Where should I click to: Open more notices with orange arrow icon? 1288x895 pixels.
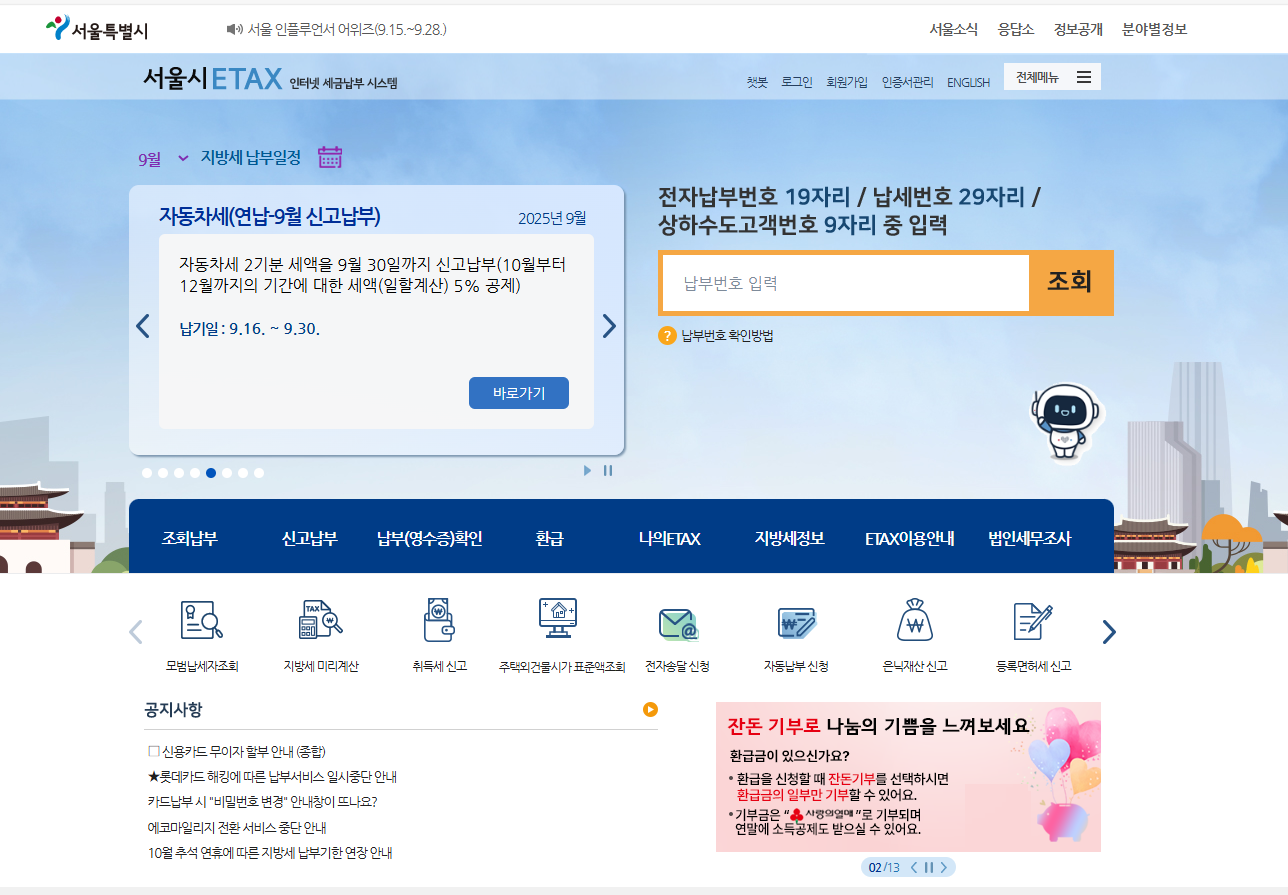pyautogui.click(x=650, y=710)
